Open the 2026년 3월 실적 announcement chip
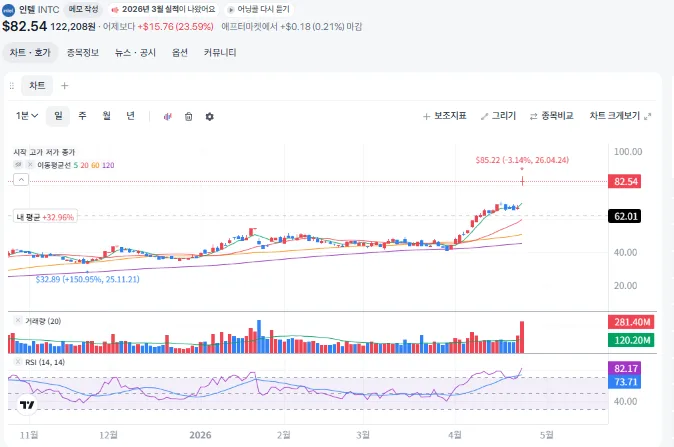674x447 pixels. (163, 9)
